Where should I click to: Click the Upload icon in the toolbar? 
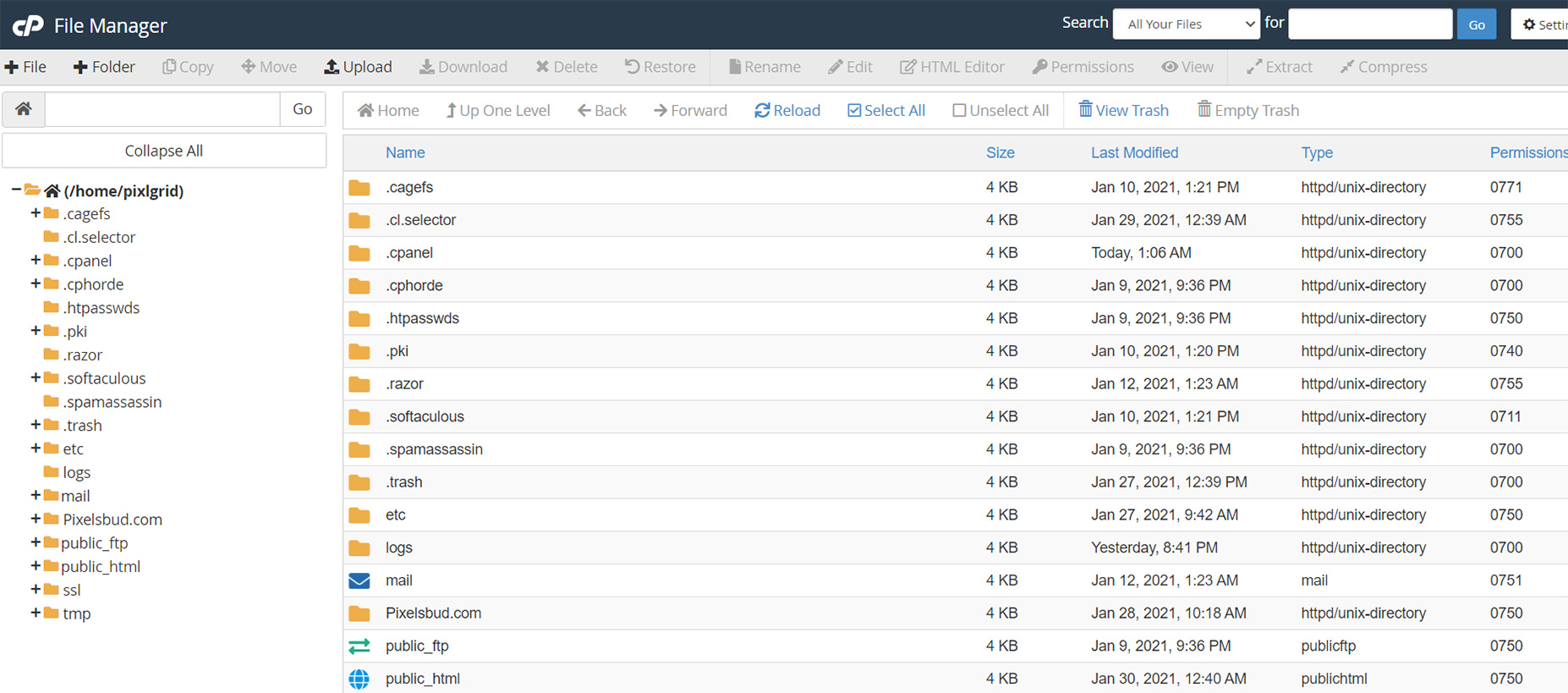tap(332, 67)
